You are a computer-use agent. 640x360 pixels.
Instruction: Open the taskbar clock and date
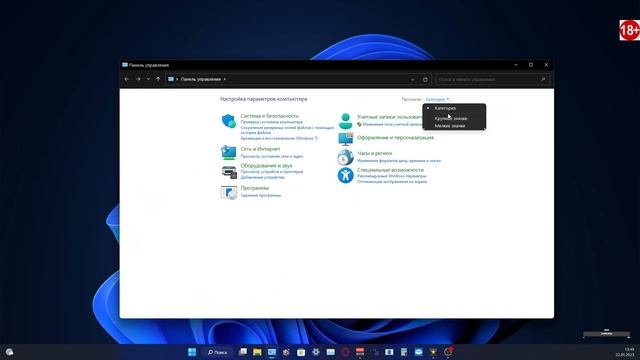point(625,352)
